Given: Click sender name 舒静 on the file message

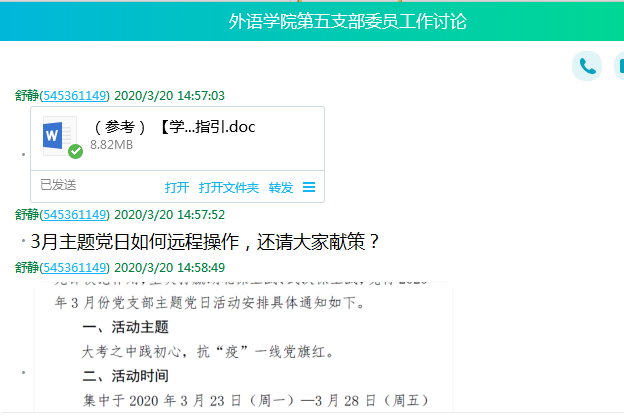Looking at the screenshot, I should click(26, 96).
